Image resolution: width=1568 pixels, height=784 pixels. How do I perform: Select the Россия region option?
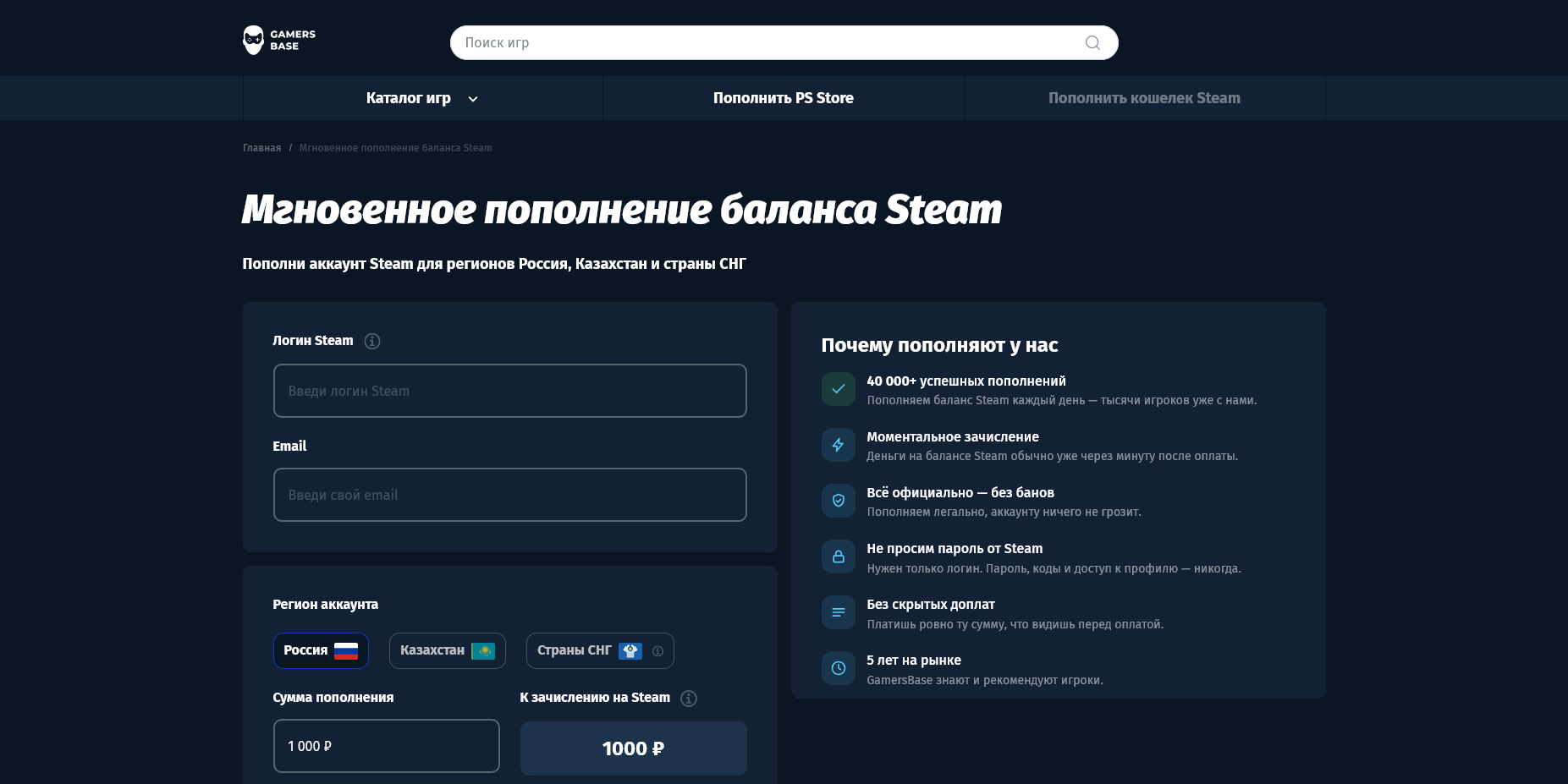click(x=321, y=650)
